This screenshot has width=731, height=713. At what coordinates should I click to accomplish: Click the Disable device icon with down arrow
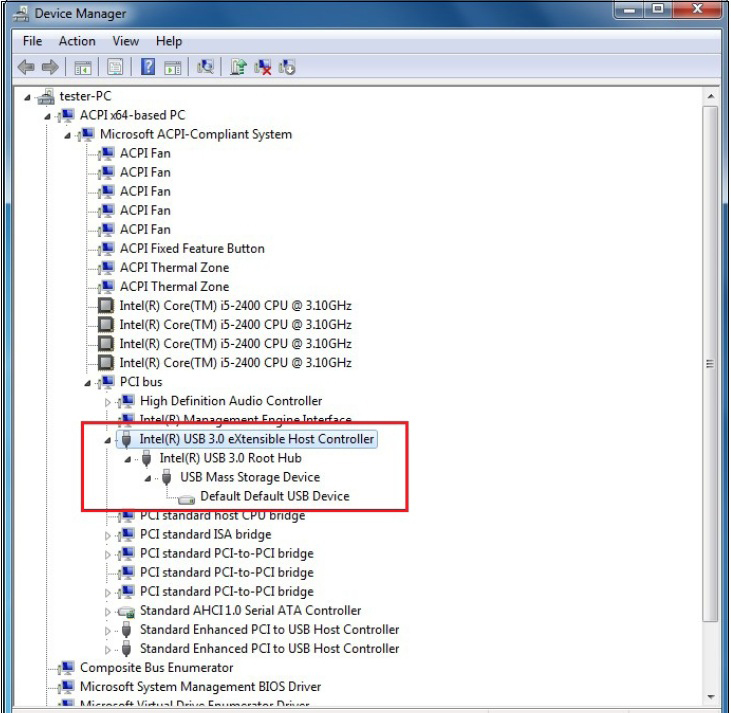click(287, 67)
